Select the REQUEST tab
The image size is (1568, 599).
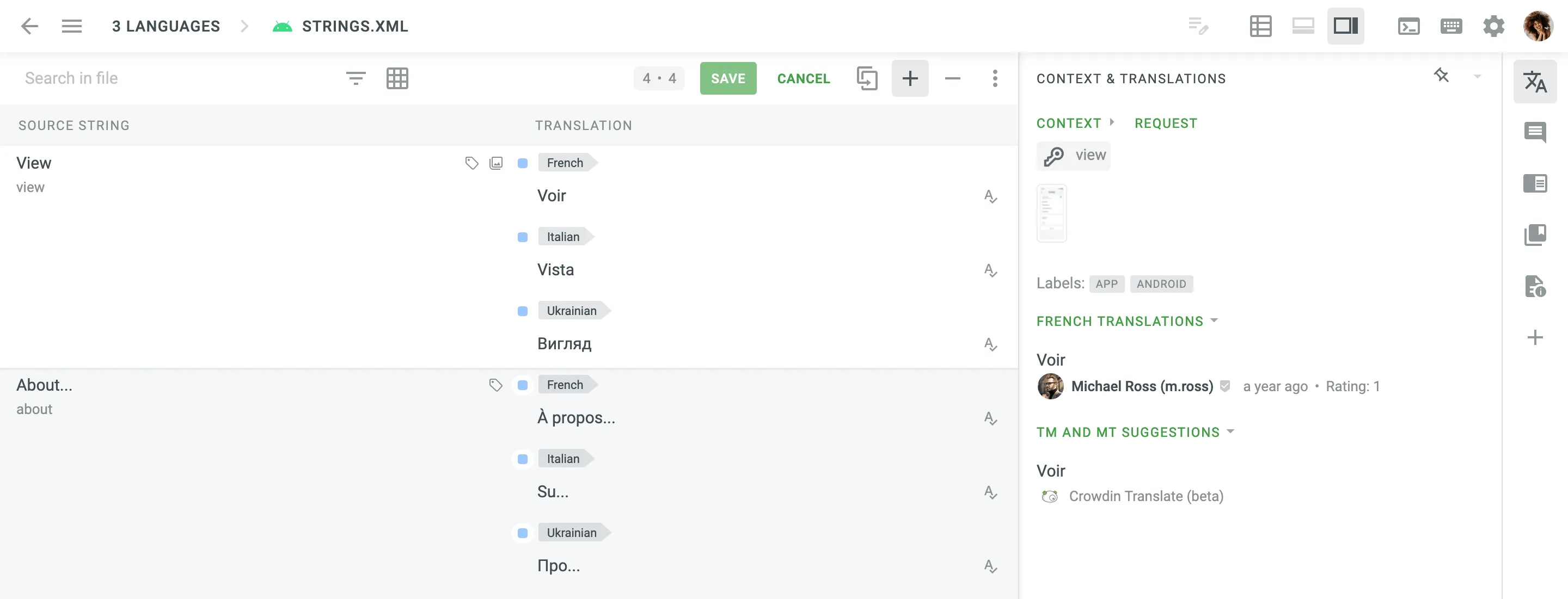1165,122
